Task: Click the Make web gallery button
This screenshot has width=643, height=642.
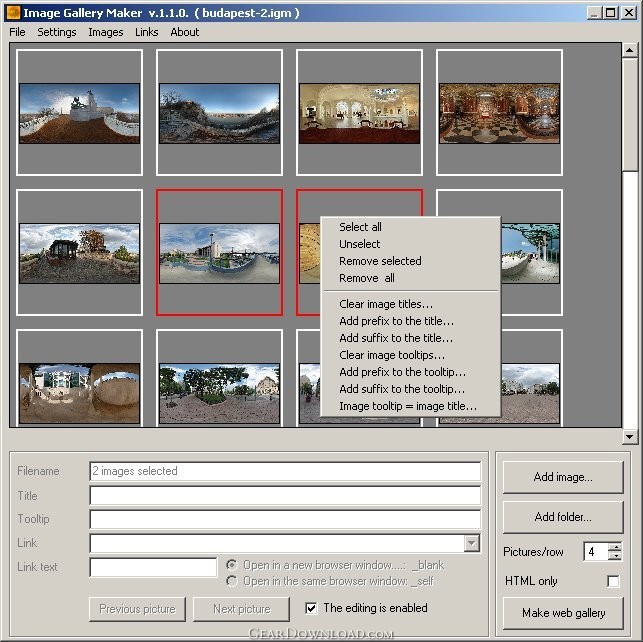Action: (x=563, y=613)
